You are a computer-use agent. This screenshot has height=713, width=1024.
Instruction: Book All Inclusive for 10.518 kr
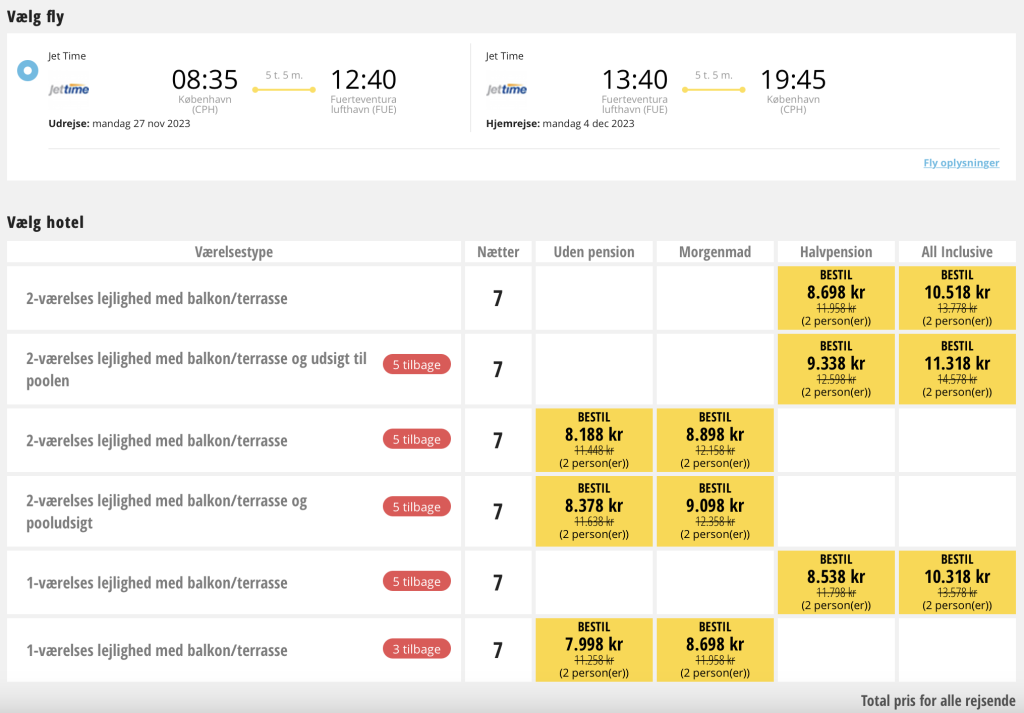pos(957,298)
